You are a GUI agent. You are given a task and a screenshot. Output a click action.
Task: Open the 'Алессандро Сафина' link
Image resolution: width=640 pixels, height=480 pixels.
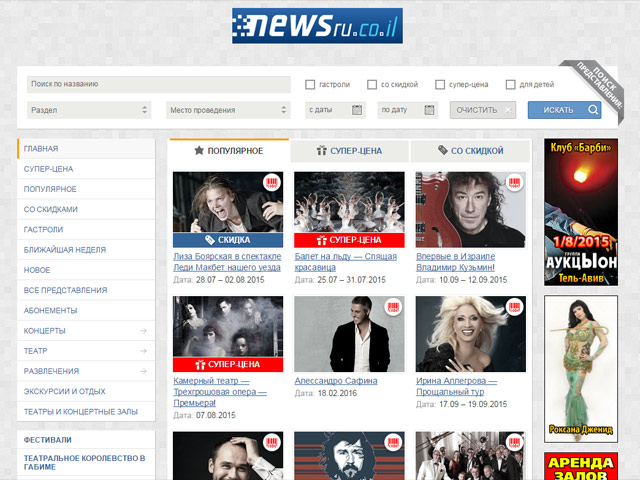[336, 381]
